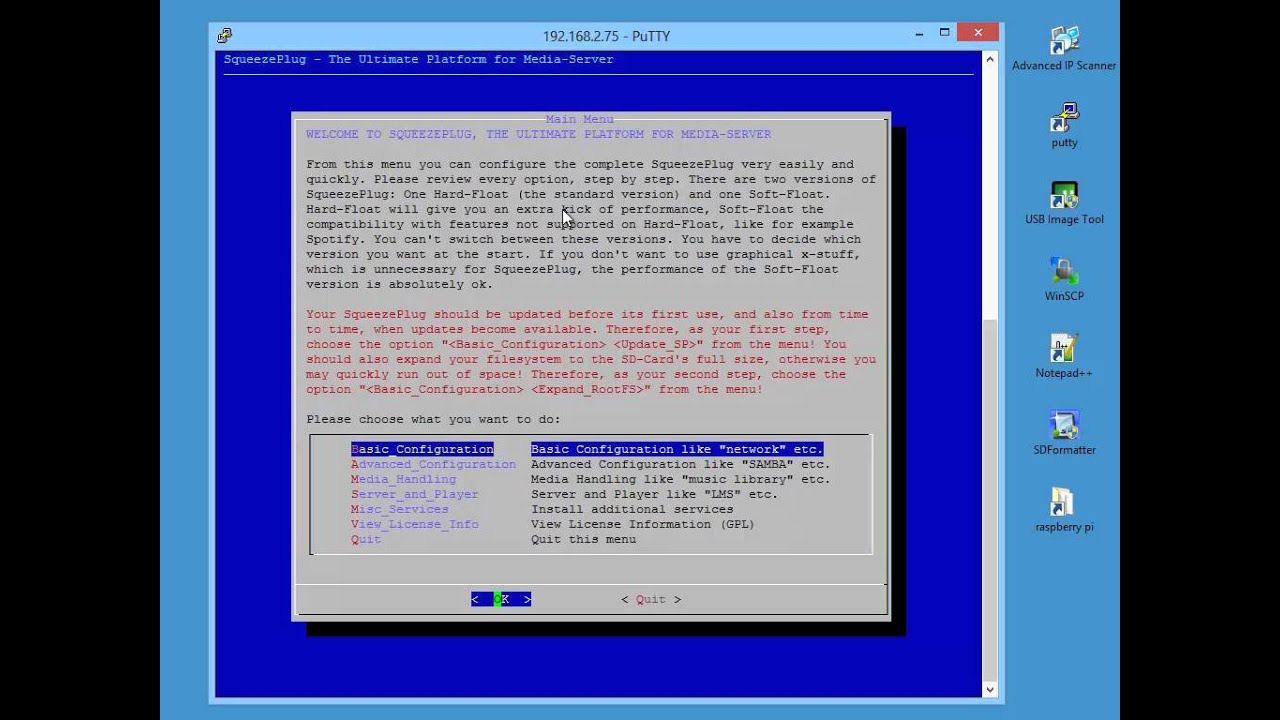
Task: Click 'Advanced Configuration like "SAMBA" etc.' text
Action: coord(681,464)
